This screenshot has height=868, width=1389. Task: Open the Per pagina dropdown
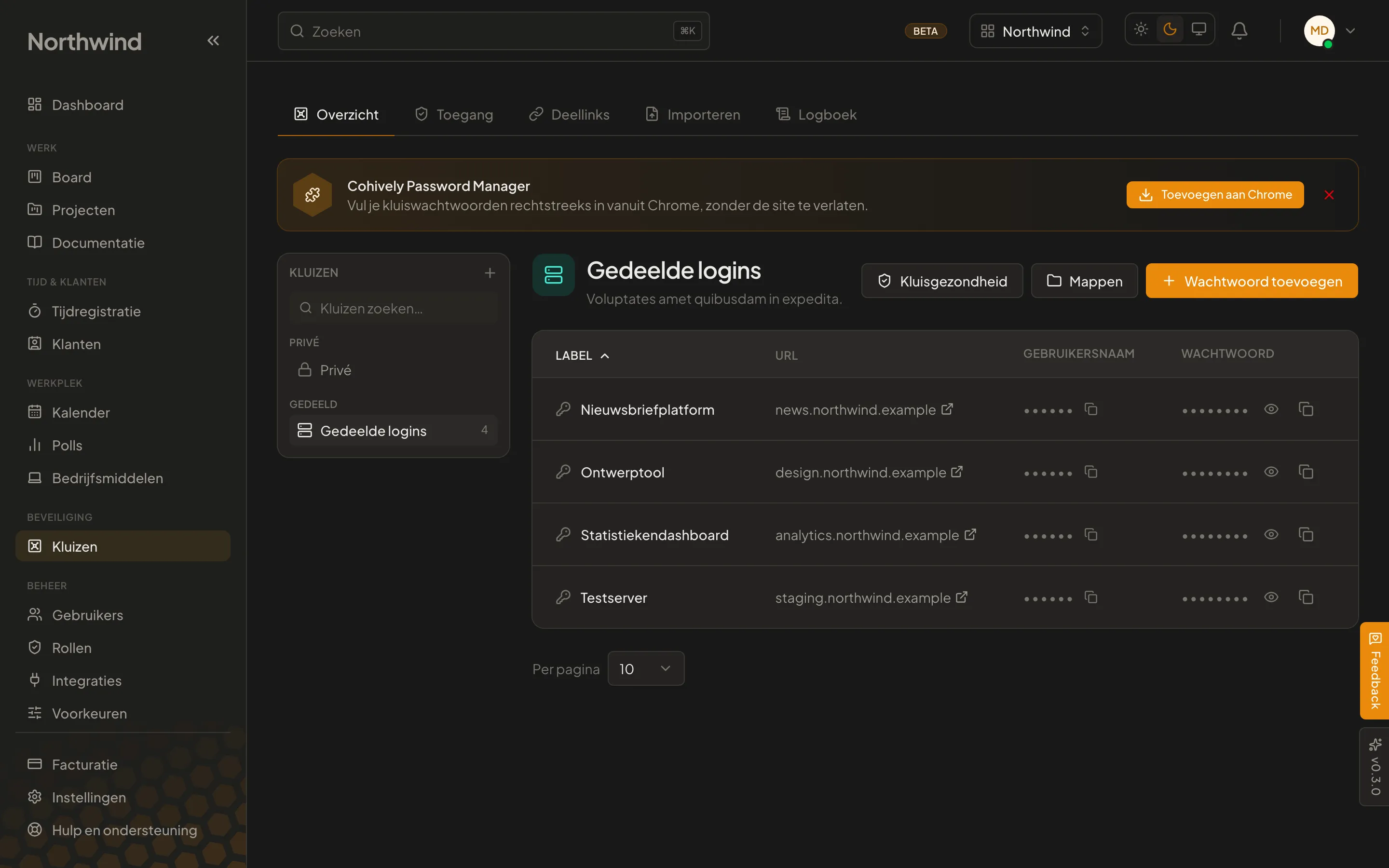tap(646, 668)
